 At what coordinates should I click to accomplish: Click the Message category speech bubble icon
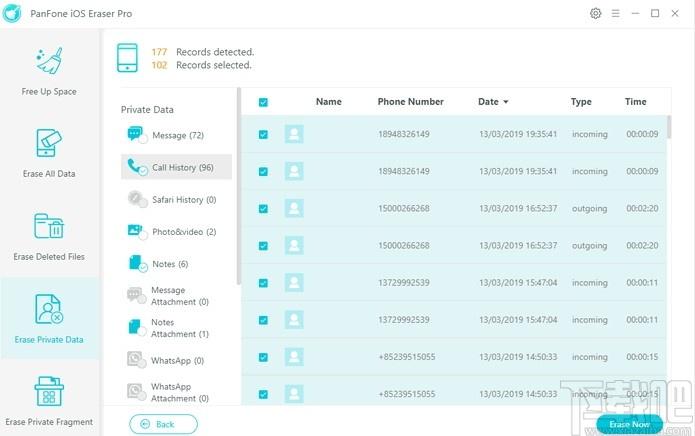click(136, 133)
